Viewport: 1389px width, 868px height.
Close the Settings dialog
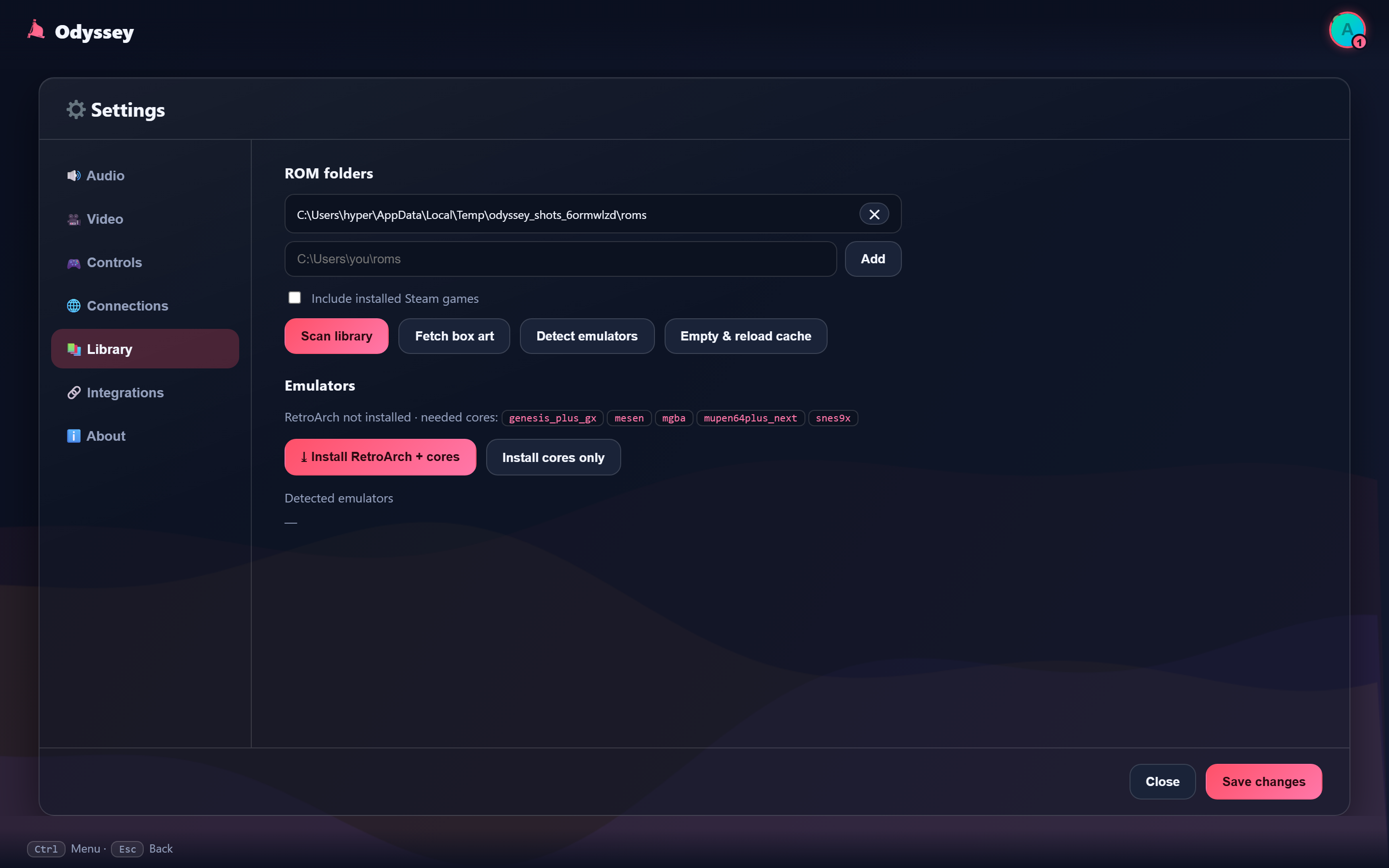[x=1162, y=781]
